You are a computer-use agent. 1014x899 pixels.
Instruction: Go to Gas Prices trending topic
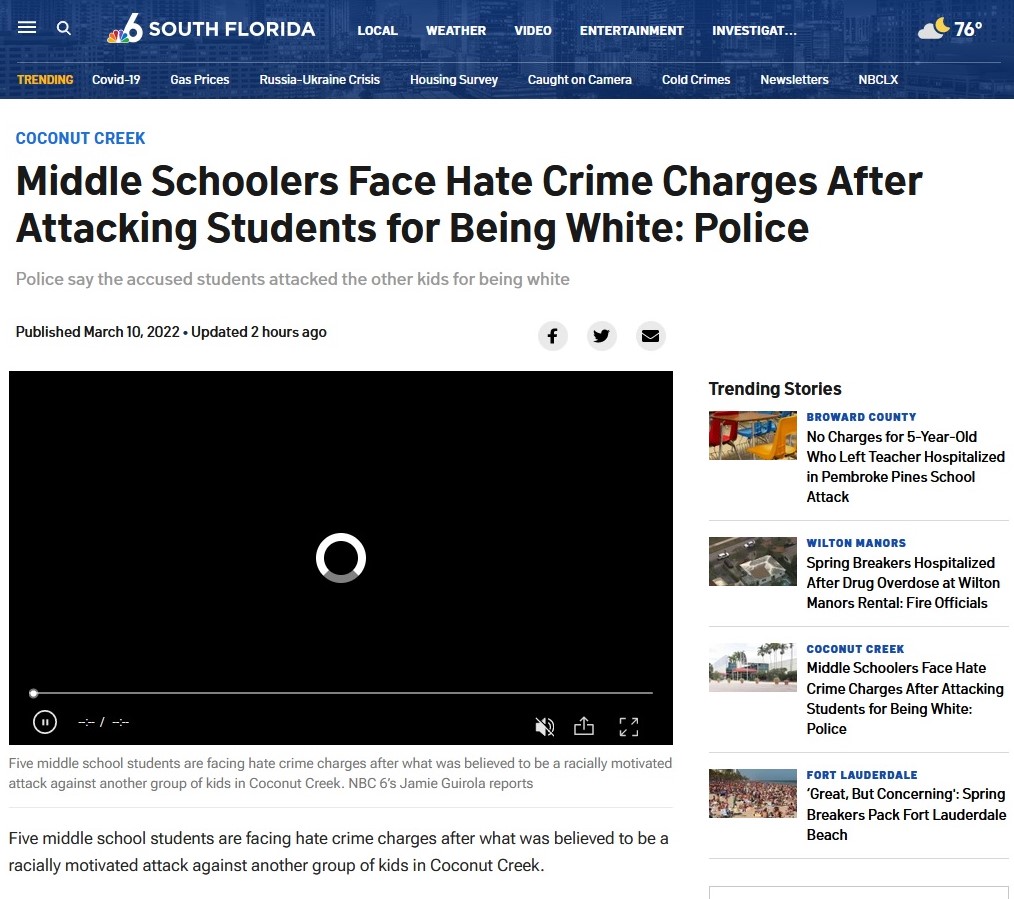[x=200, y=80]
